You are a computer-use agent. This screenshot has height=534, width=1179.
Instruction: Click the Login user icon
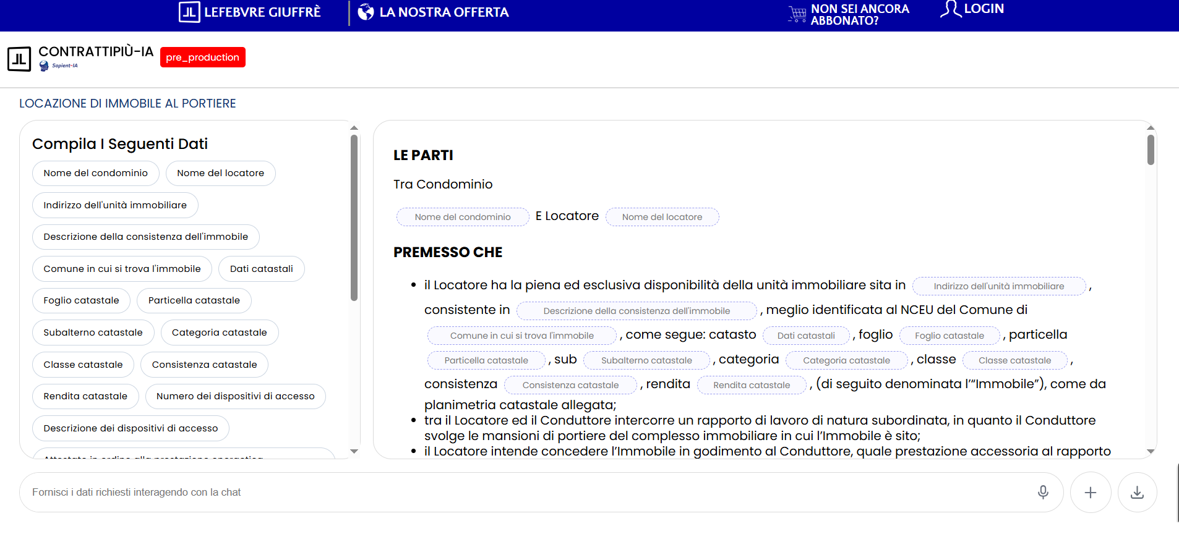click(950, 10)
